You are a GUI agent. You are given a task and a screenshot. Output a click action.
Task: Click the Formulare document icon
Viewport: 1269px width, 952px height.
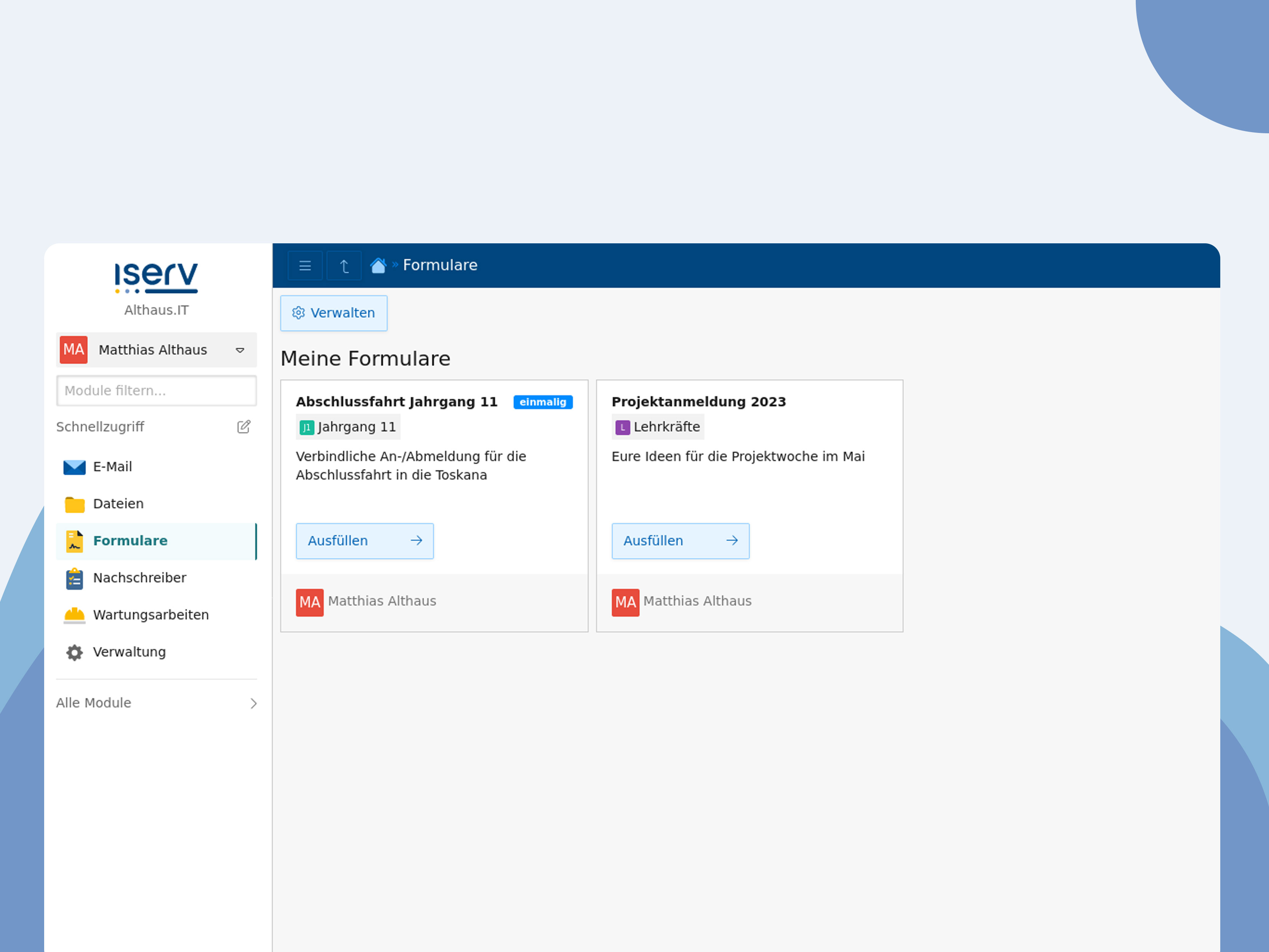click(x=75, y=541)
